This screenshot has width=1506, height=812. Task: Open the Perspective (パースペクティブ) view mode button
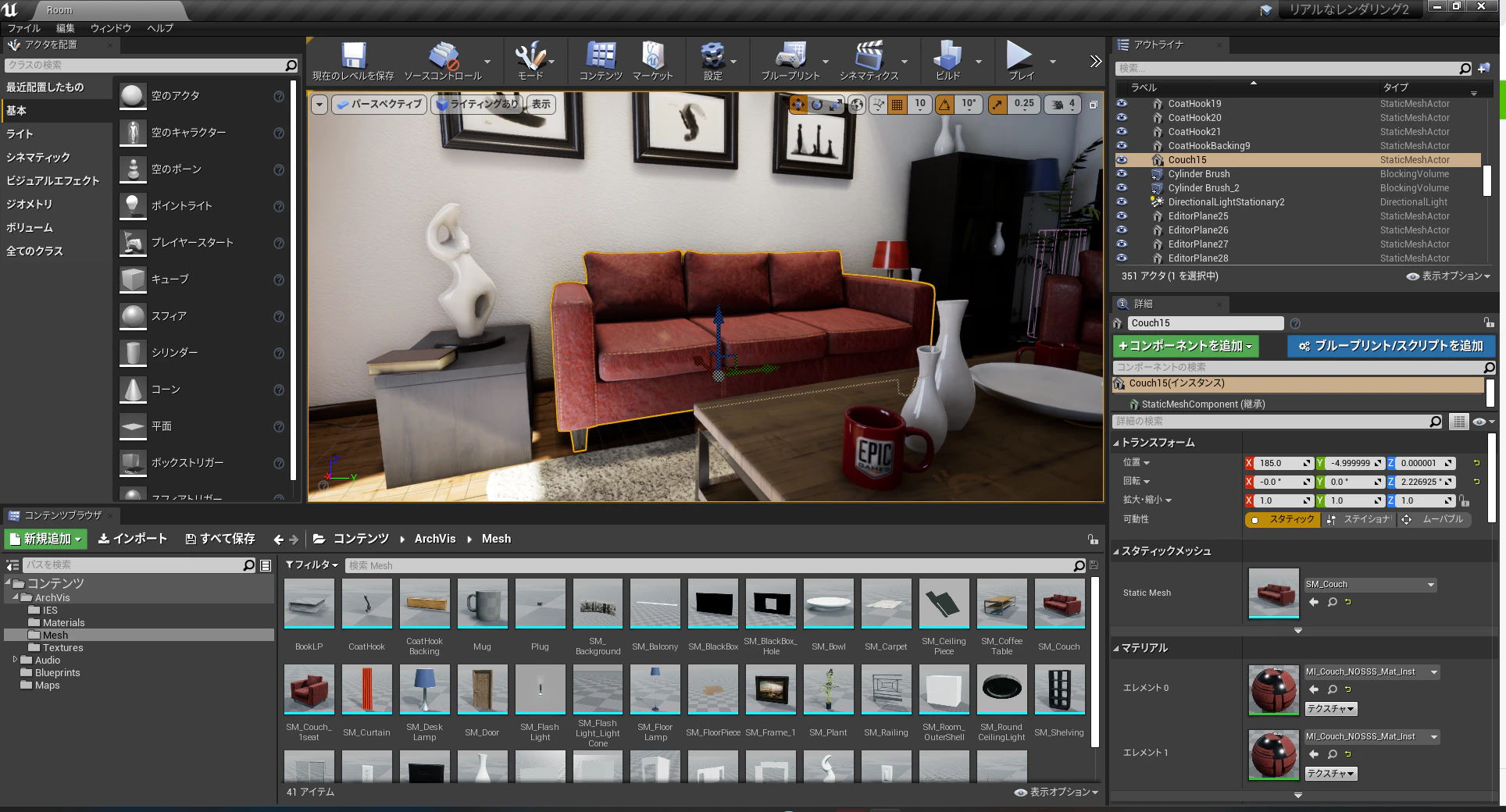(x=379, y=104)
